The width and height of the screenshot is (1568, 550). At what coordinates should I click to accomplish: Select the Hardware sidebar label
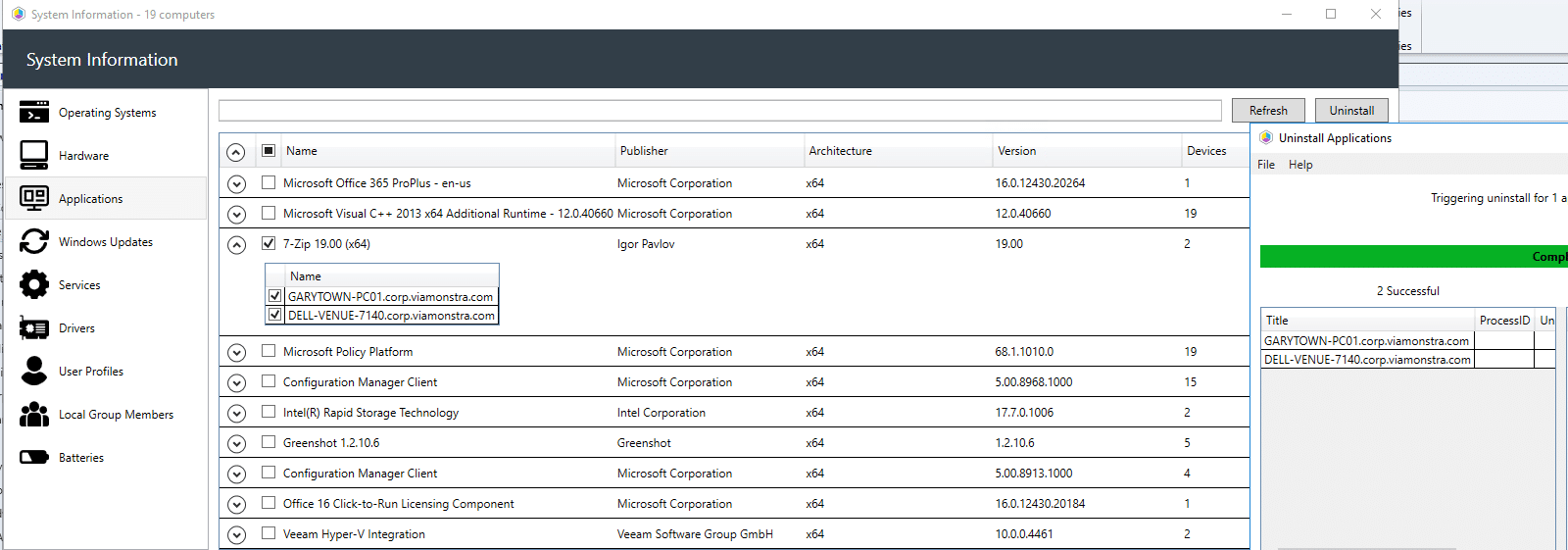[x=83, y=156]
